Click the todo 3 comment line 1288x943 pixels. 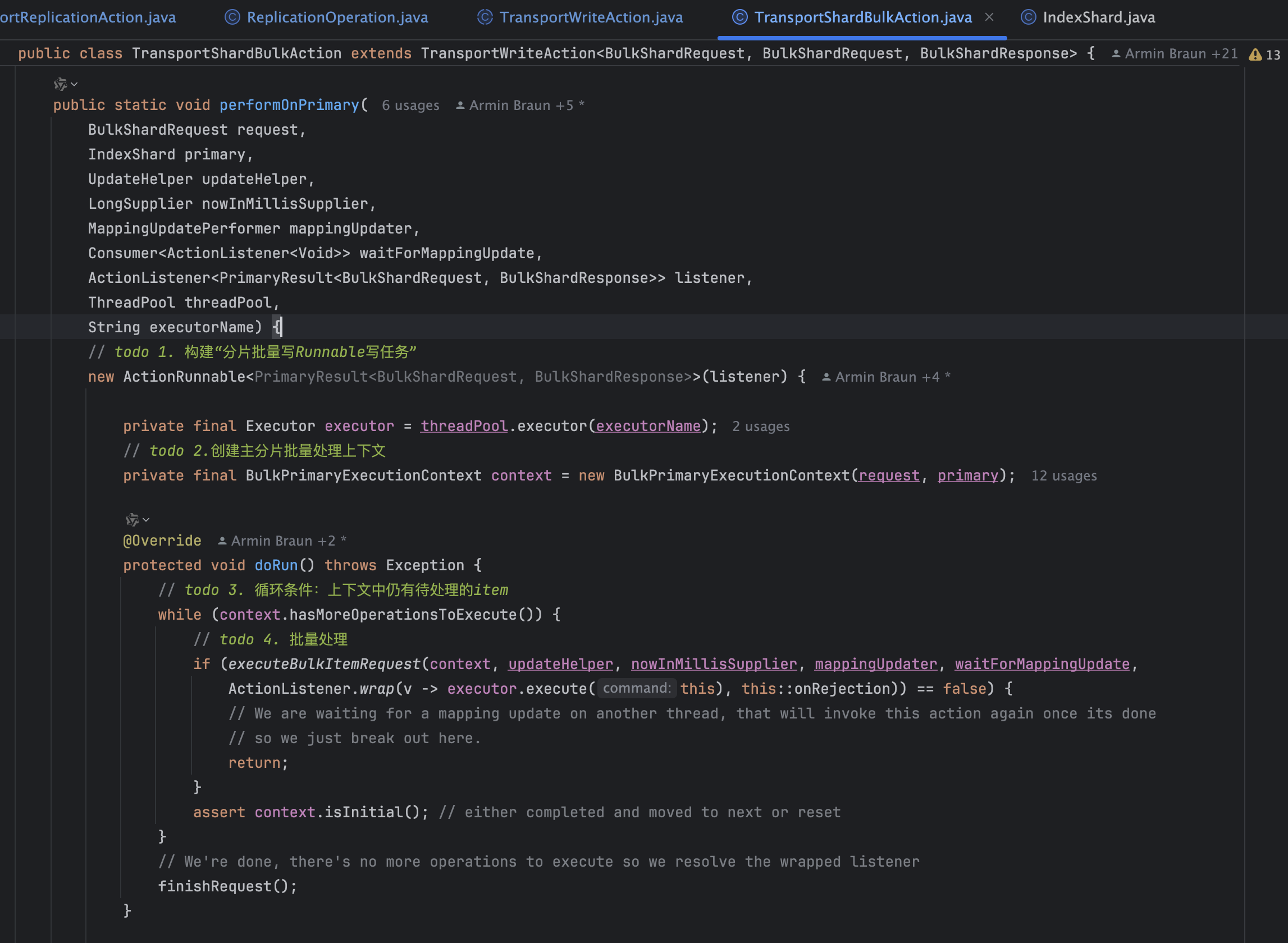click(x=334, y=590)
